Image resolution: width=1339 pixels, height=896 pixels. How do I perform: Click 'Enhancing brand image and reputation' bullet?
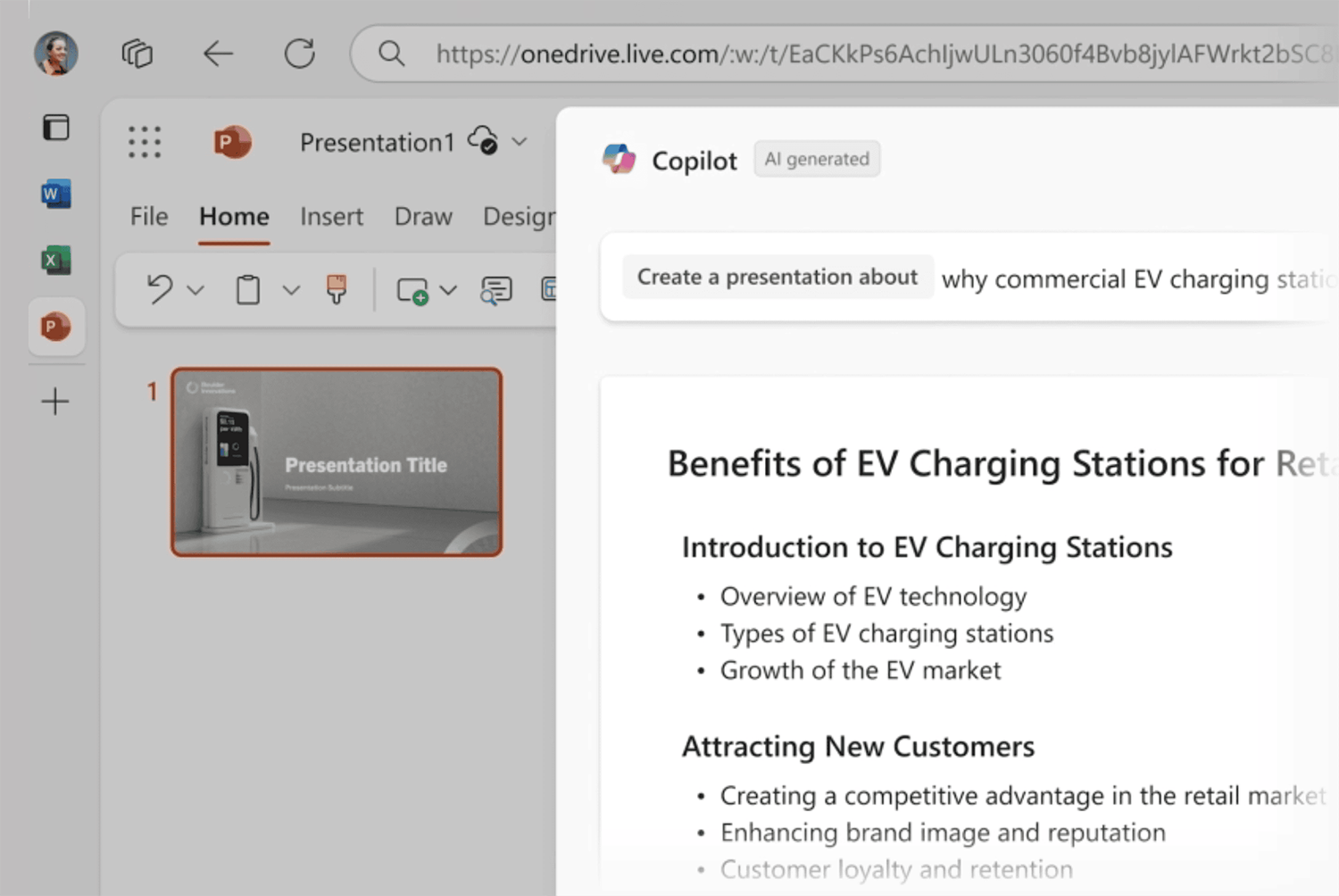point(943,833)
